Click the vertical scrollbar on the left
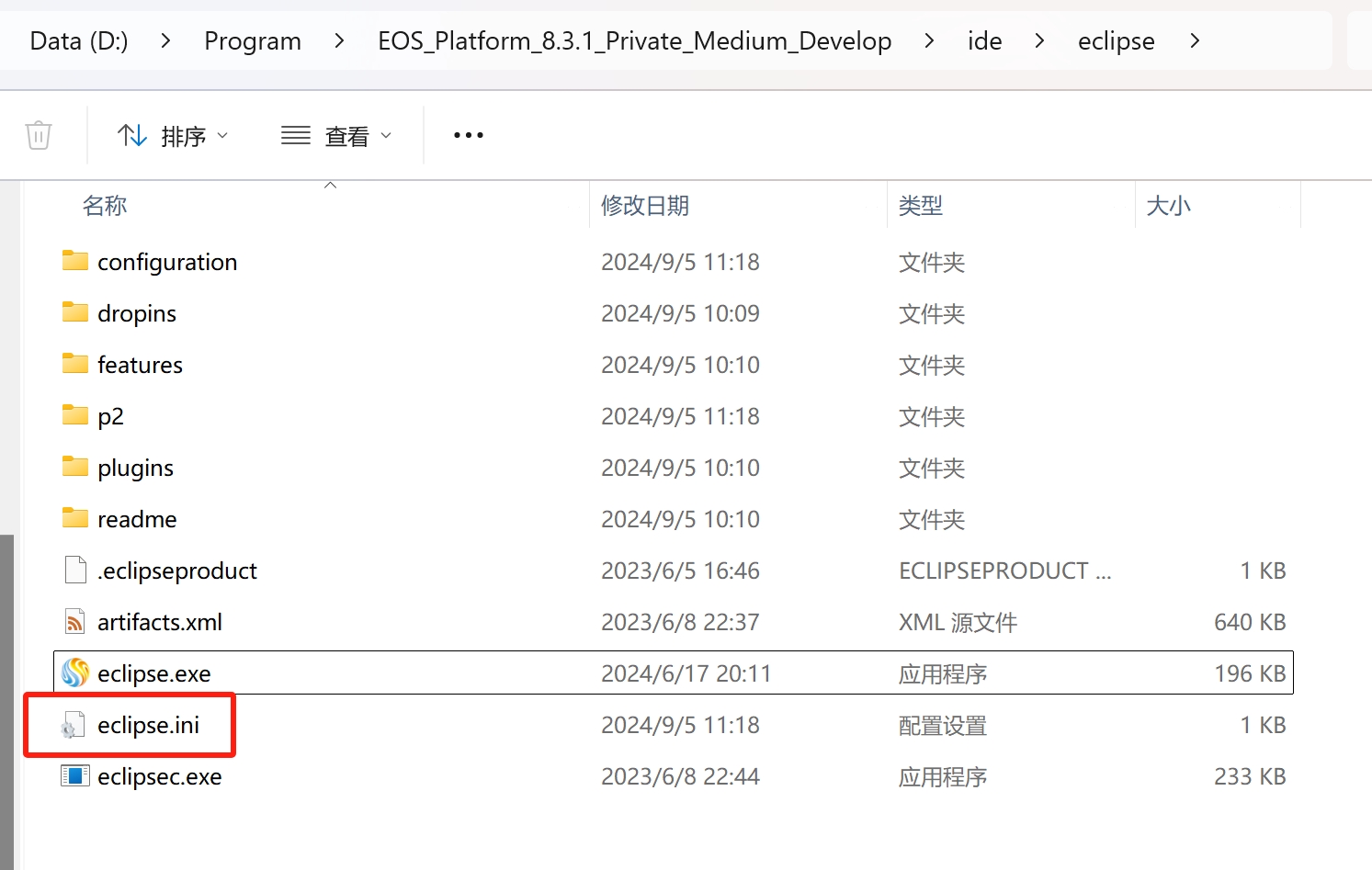Image resolution: width=1372 pixels, height=870 pixels. [7, 698]
